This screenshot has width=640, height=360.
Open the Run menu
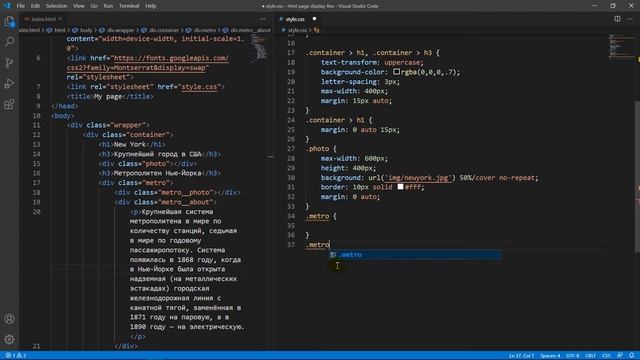108,6
